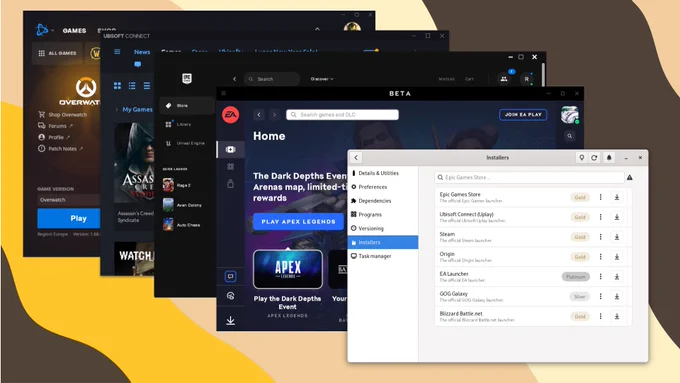Expand My Games in Ubisoft Connect

point(134,109)
